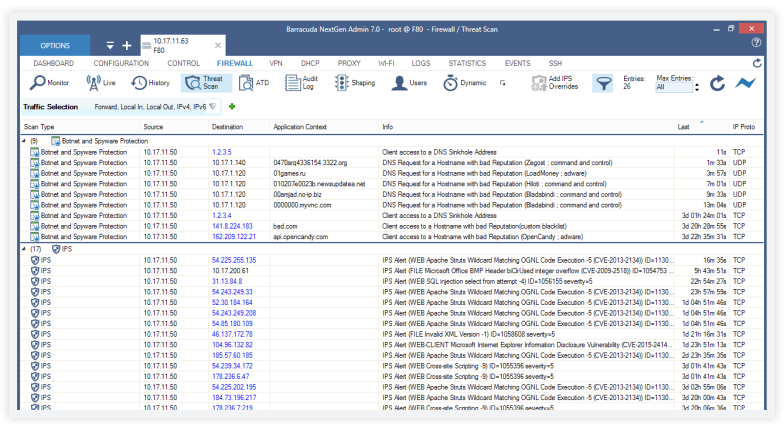Click destination link 46.137.172.78
The image size is (784, 424).
point(232,334)
